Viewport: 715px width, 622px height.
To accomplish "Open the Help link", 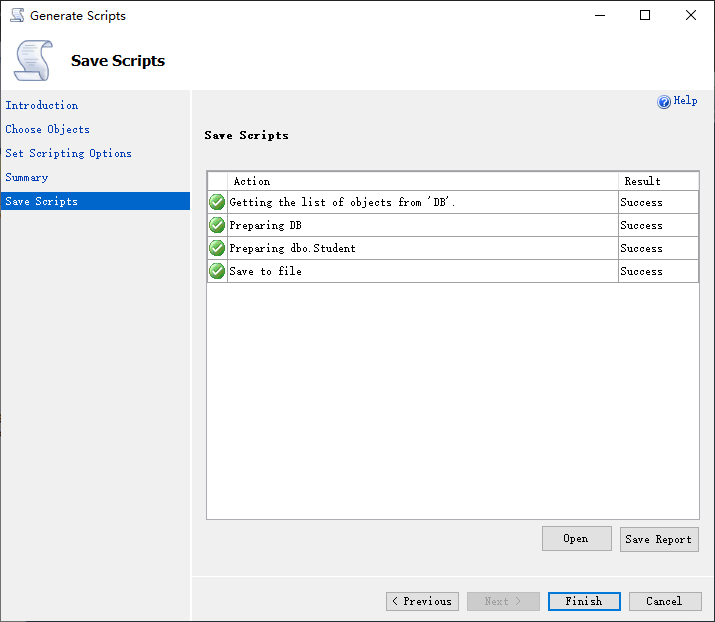I will (686, 101).
